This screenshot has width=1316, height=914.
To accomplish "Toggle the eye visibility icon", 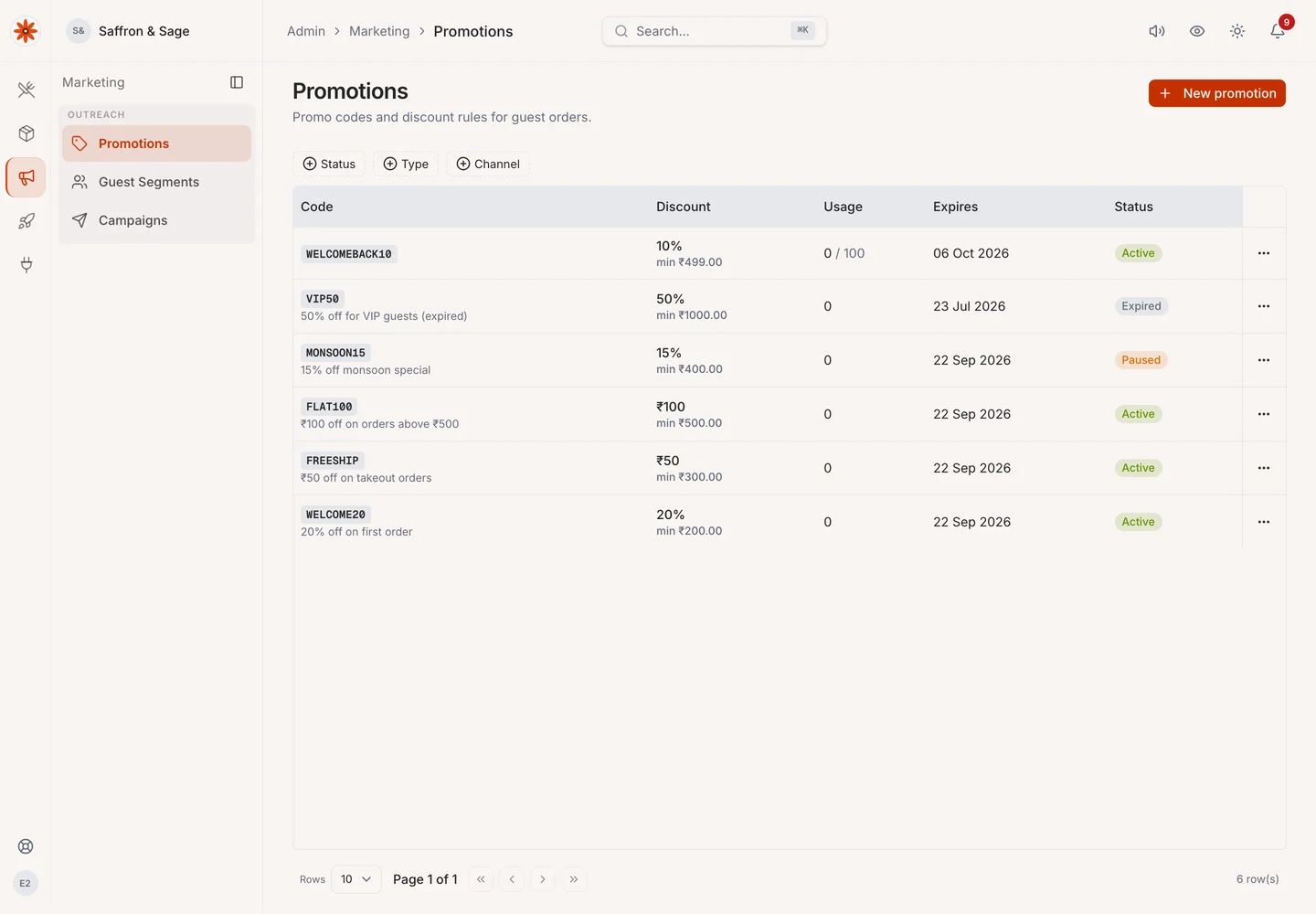I will pyautogui.click(x=1197, y=31).
